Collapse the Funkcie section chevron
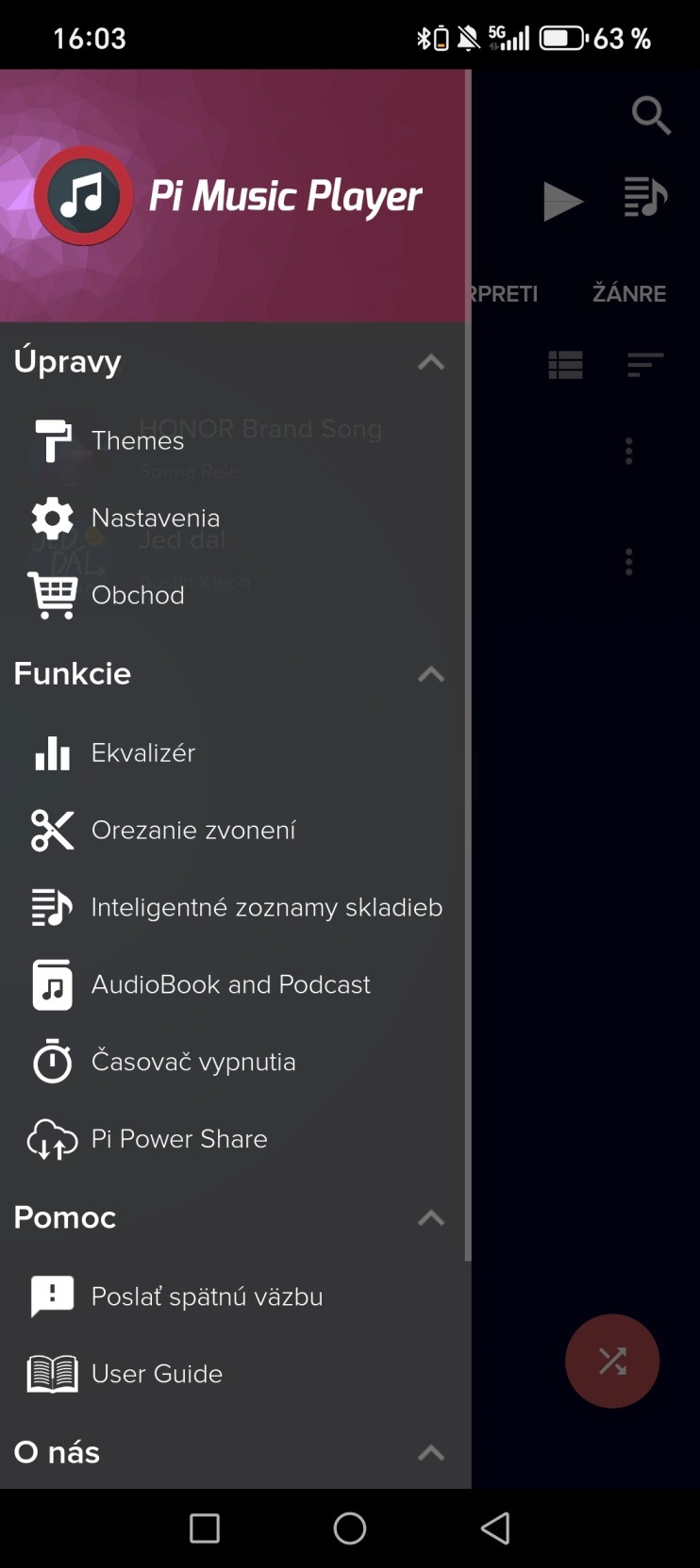The image size is (700, 1568). pos(431,674)
